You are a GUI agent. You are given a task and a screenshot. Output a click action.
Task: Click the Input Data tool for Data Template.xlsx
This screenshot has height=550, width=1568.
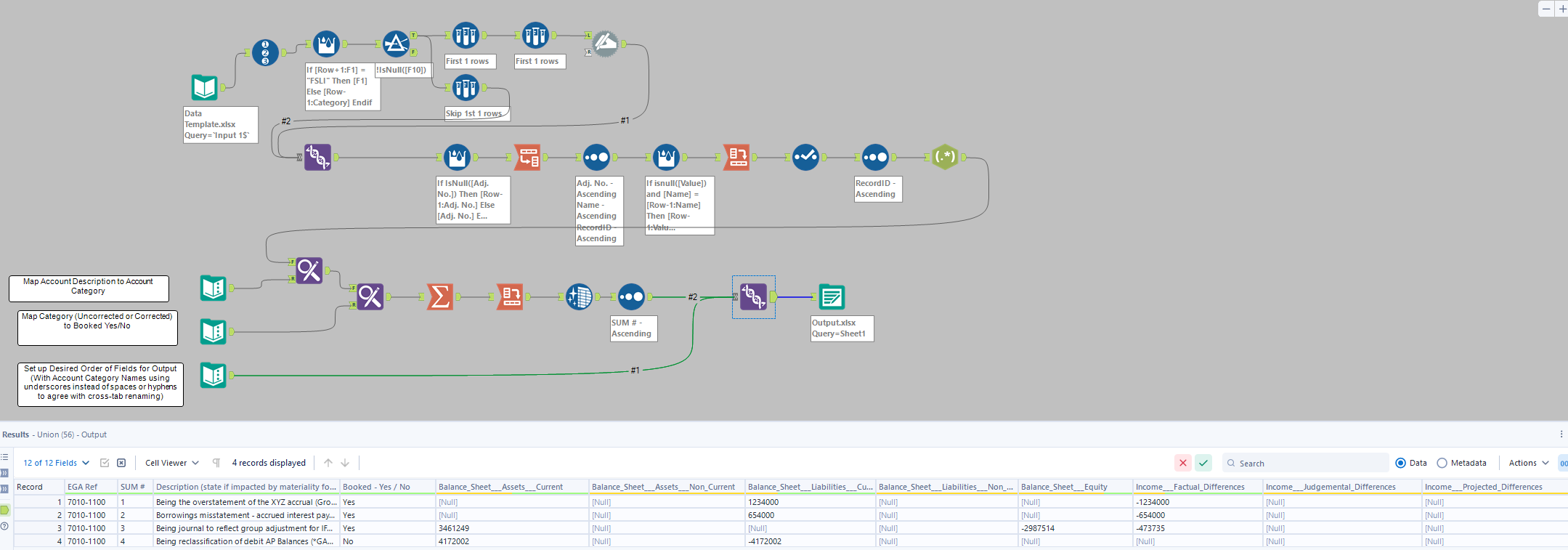click(x=205, y=87)
